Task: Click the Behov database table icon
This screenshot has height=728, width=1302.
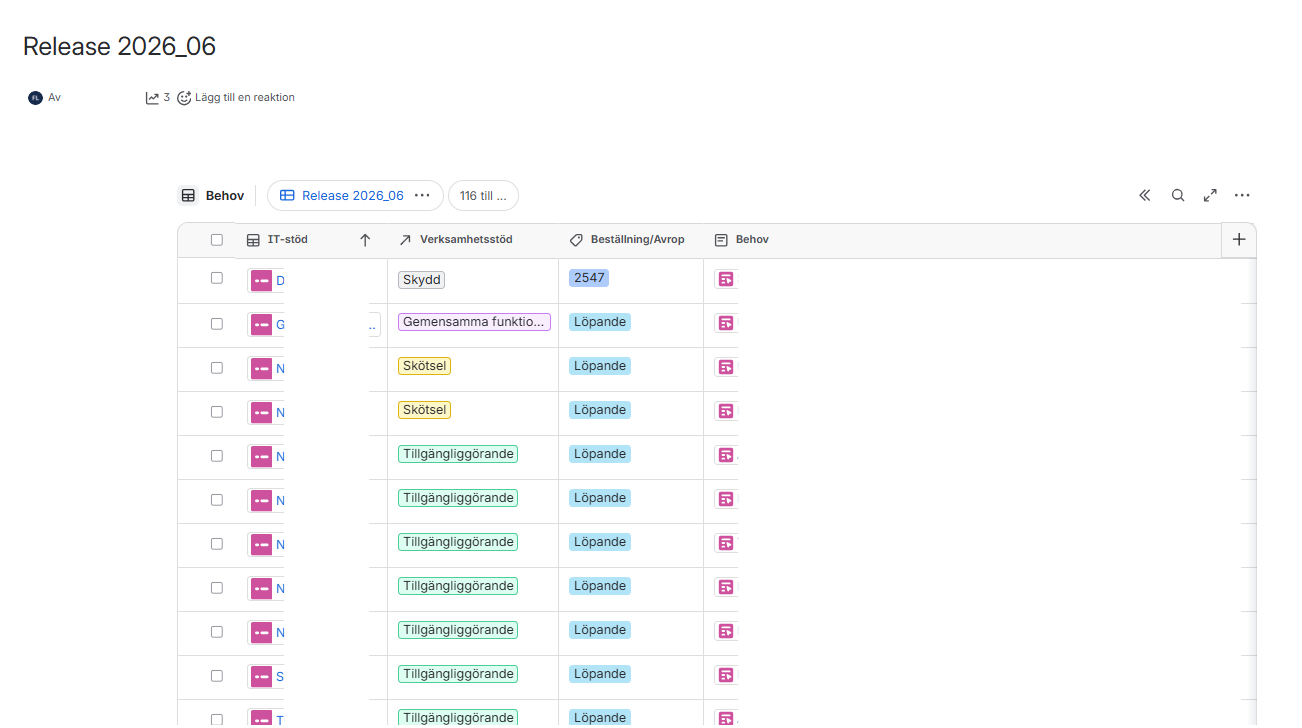Action: tap(188, 196)
